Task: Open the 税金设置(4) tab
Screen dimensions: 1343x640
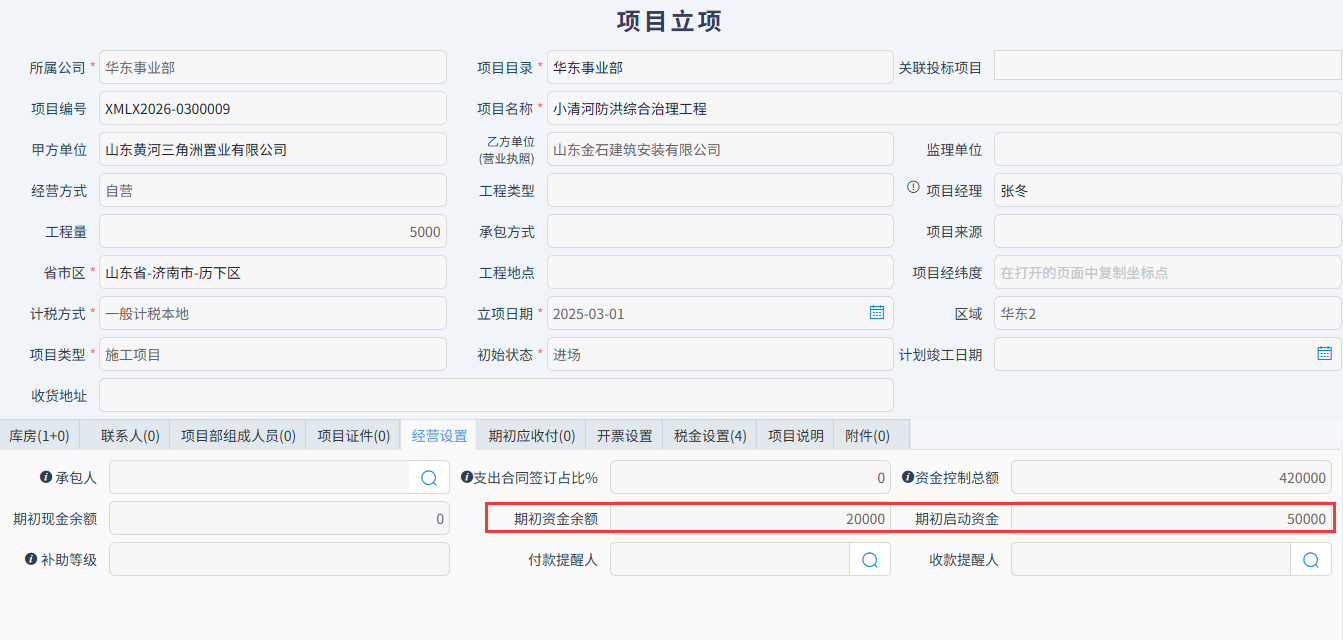Action: pos(710,435)
